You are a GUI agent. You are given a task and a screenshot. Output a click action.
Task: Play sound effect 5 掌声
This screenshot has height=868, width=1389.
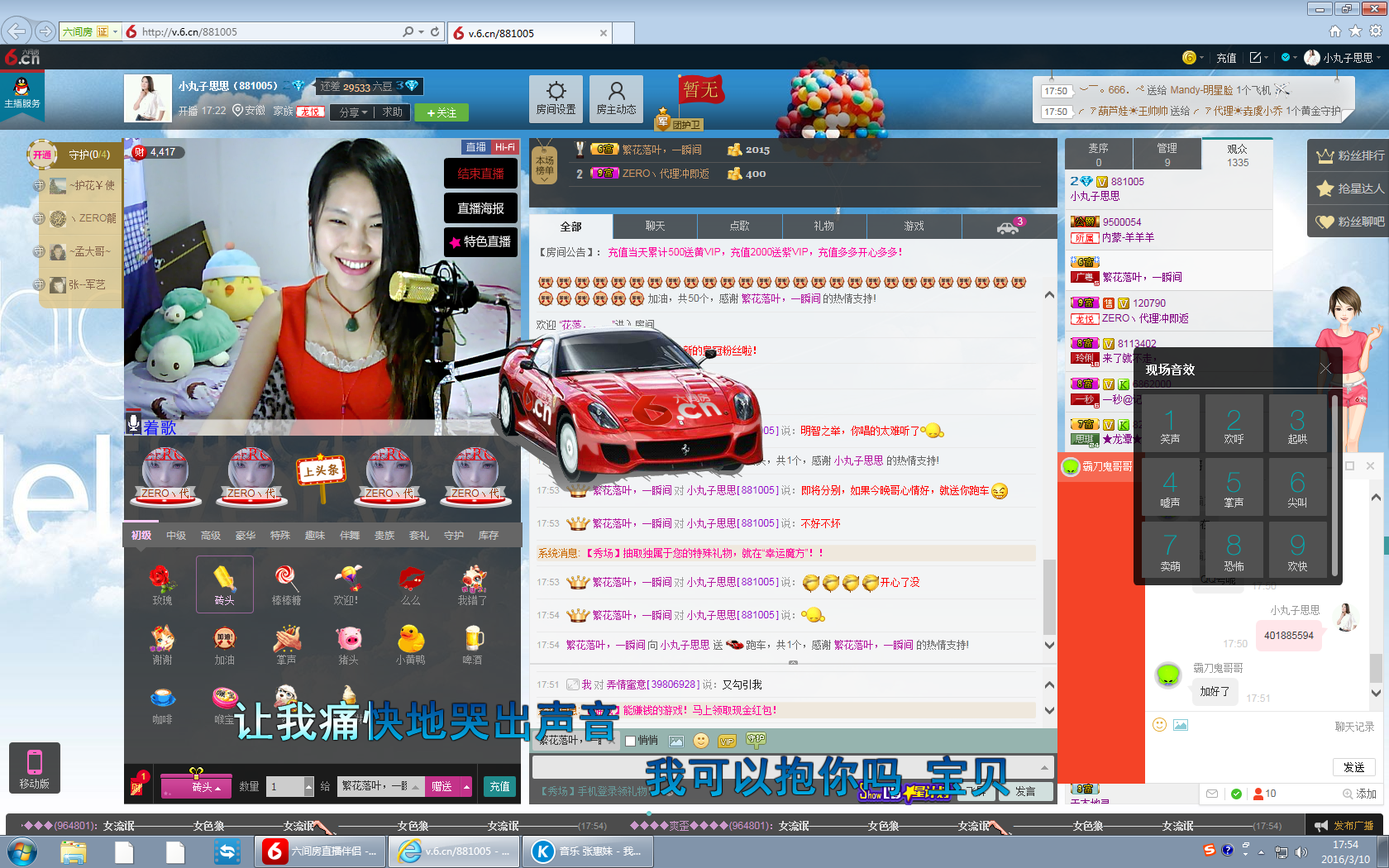coord(1234,486)
